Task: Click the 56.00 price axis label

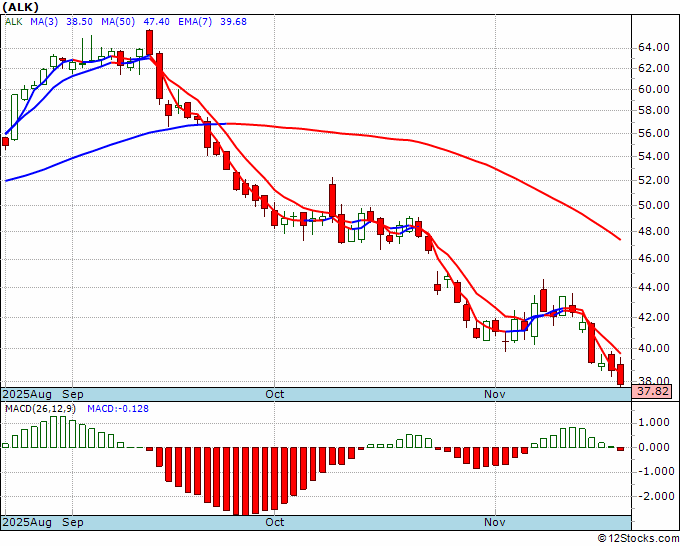Action: tap(654, 133)
